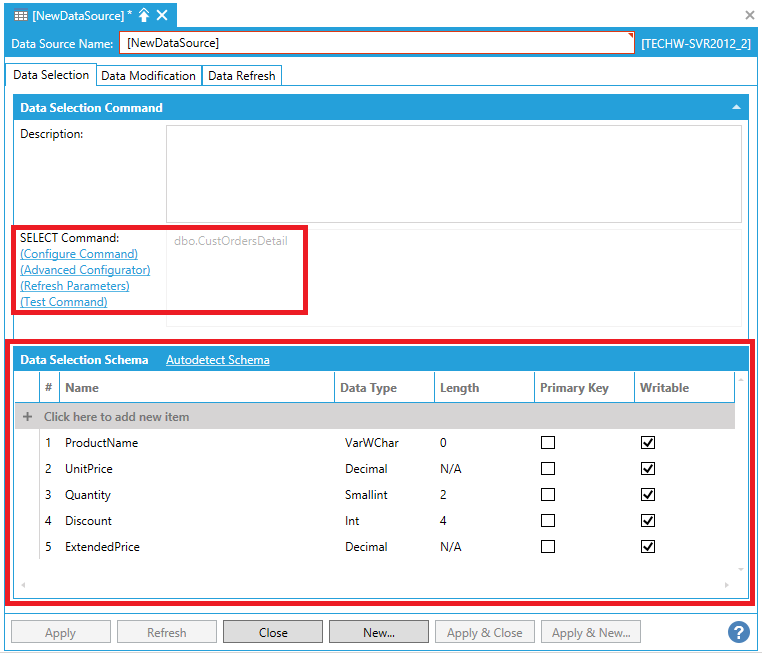
Task: Toggle Primary Key checkbox for ProductName
Action: (x=548, y=443)
